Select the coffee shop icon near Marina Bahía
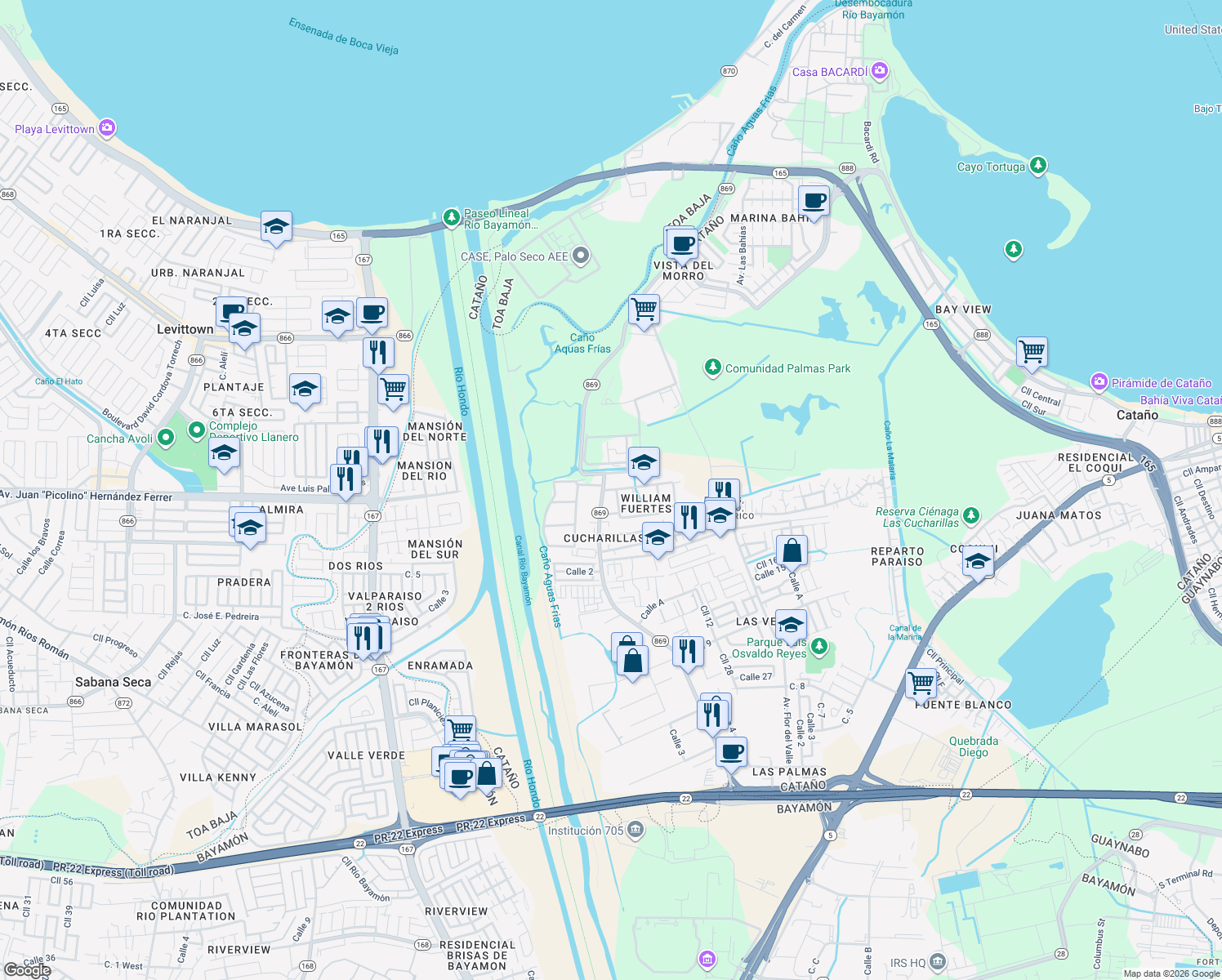The image size is (1222, 980). pyautogui.click(x=813, y=201)
